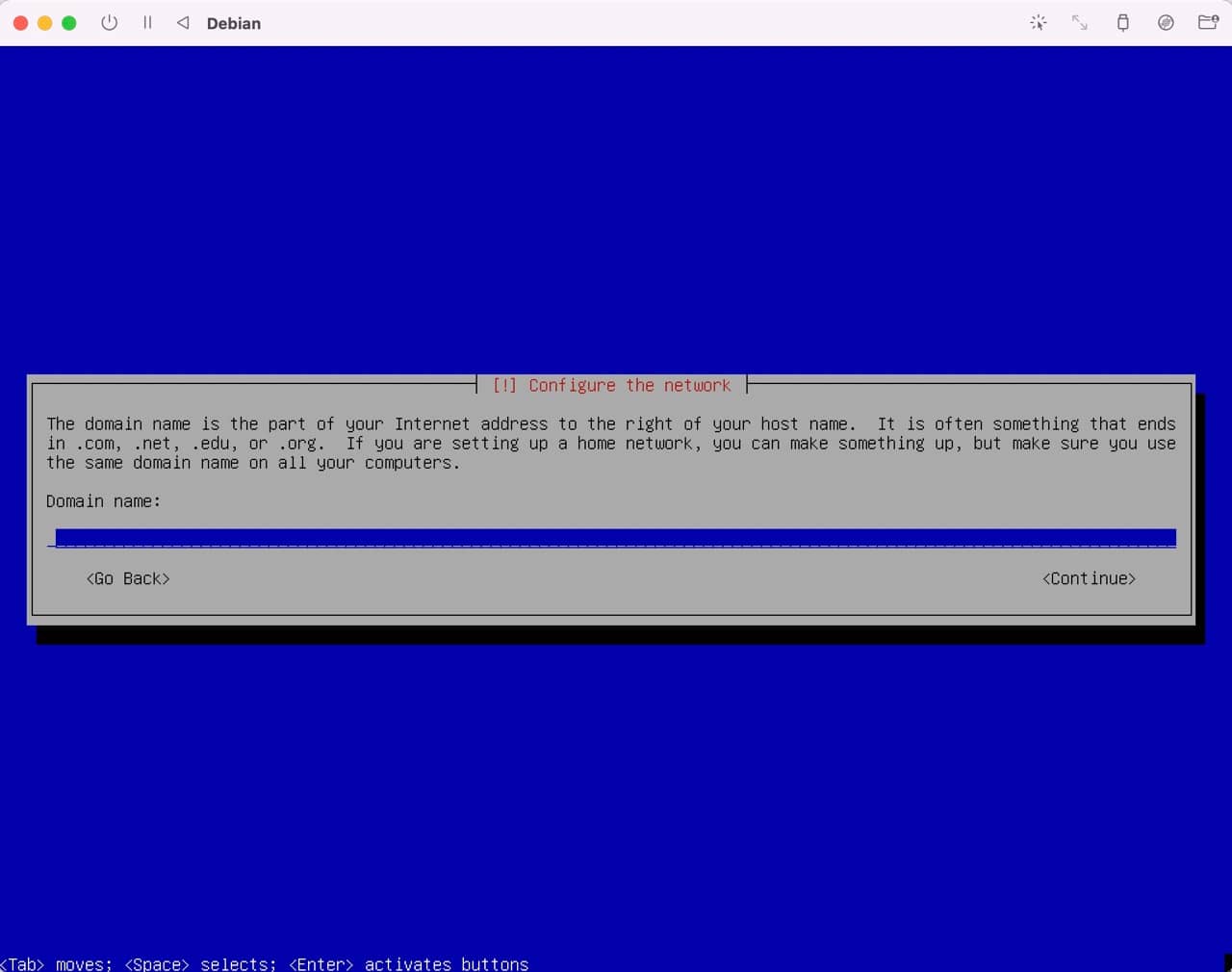The height and width of the screenshot is (972, 1232).
Task: Click the Tab moves help text at bottom
Action: 264,963
